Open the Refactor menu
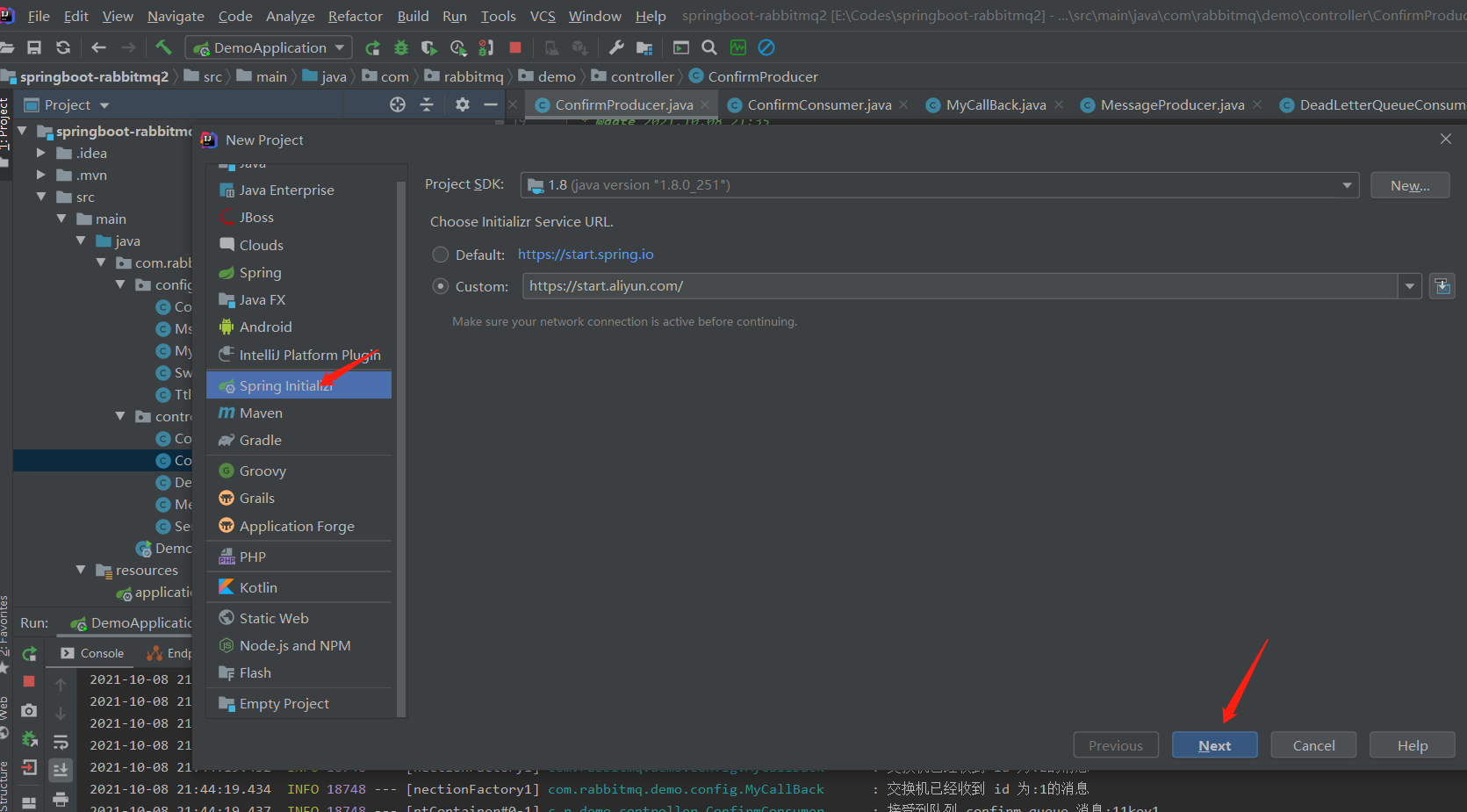This screenshot has height=812, width=1467. pos(356,16)
